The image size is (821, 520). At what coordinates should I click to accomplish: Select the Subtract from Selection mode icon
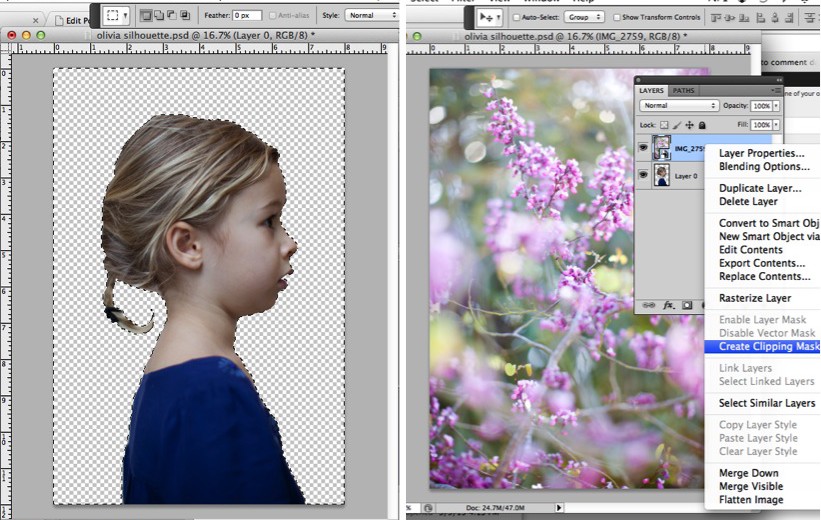[x=172, y=16]
